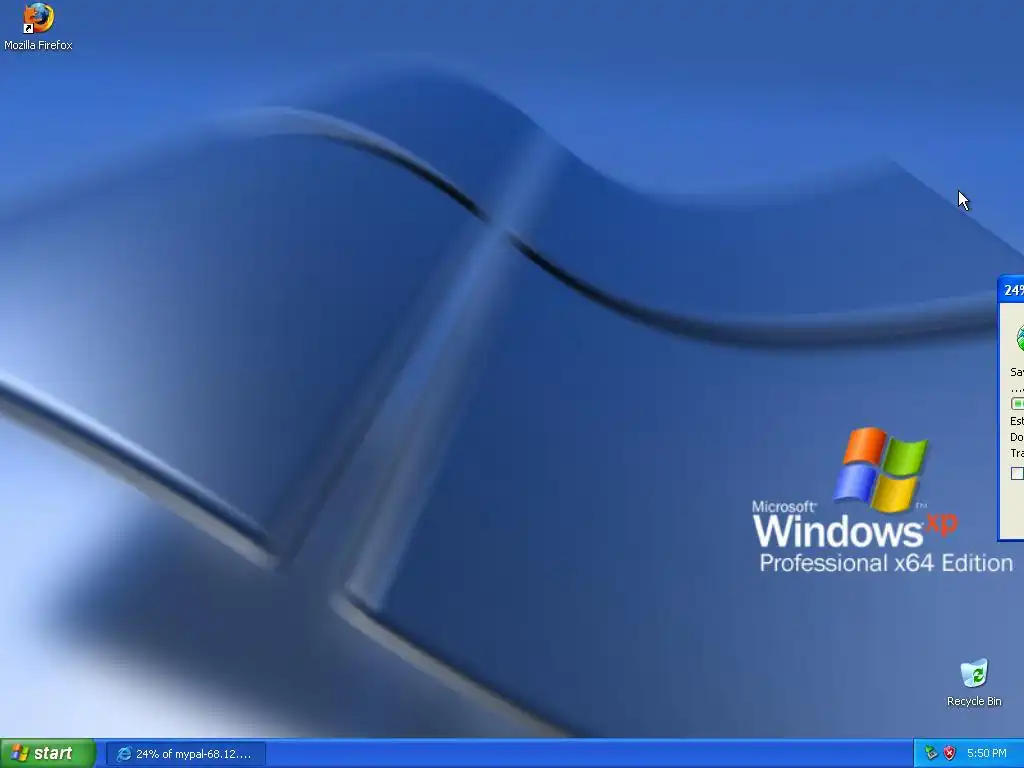Click the network connection tray icon
The height and width of the screenshot is (768, 1024).
tap(931, 753)
